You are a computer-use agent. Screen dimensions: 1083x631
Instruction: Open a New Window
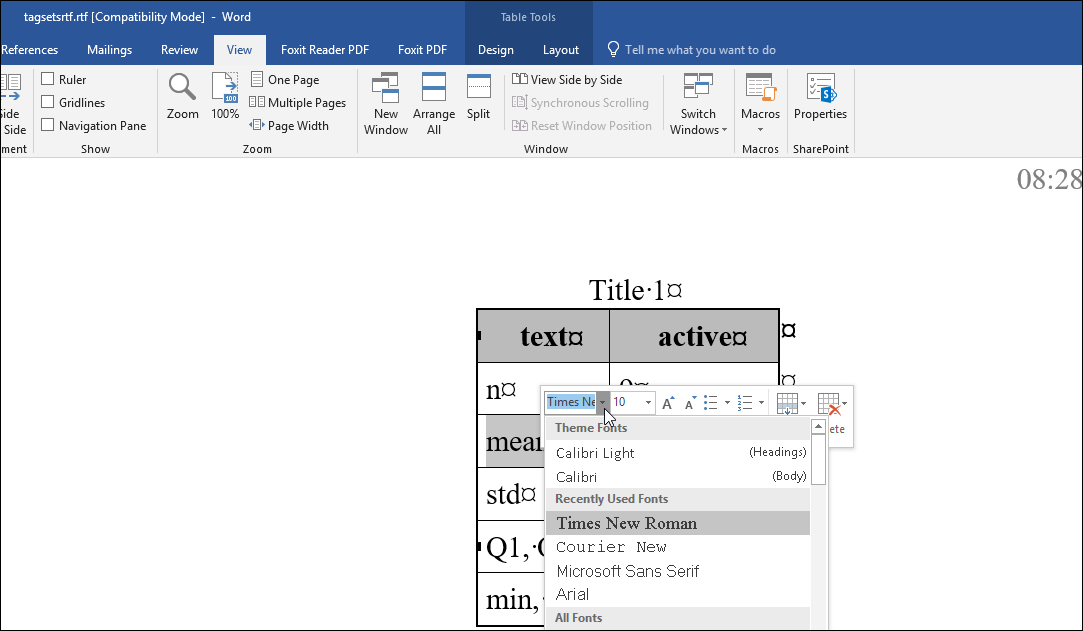click(x=385, y=100)
